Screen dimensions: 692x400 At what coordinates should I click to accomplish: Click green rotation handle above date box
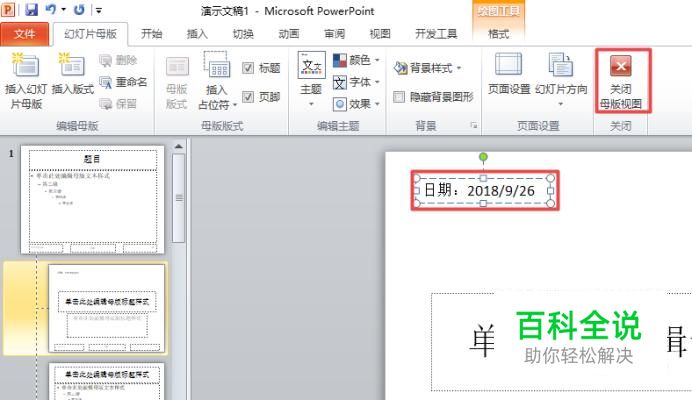483,157
